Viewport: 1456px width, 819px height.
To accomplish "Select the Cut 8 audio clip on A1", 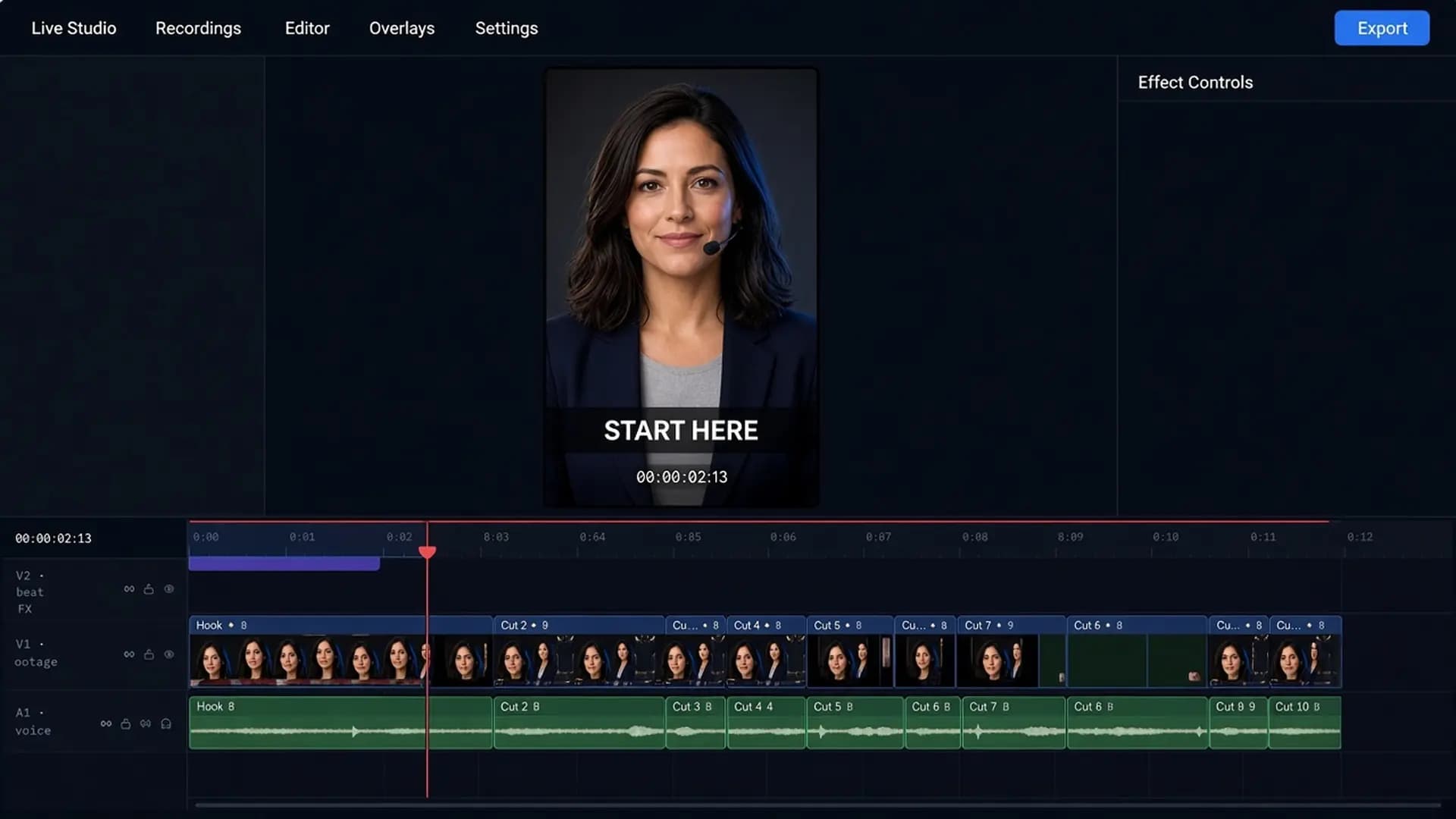I will 1238,723.
